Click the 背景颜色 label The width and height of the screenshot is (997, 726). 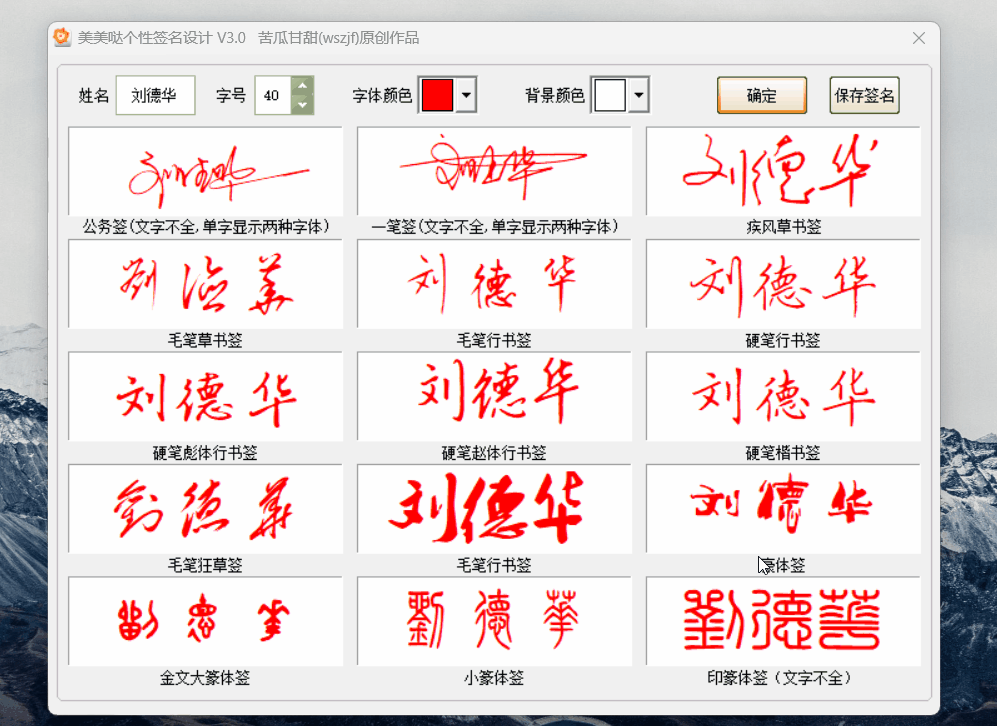coord(554,95)
